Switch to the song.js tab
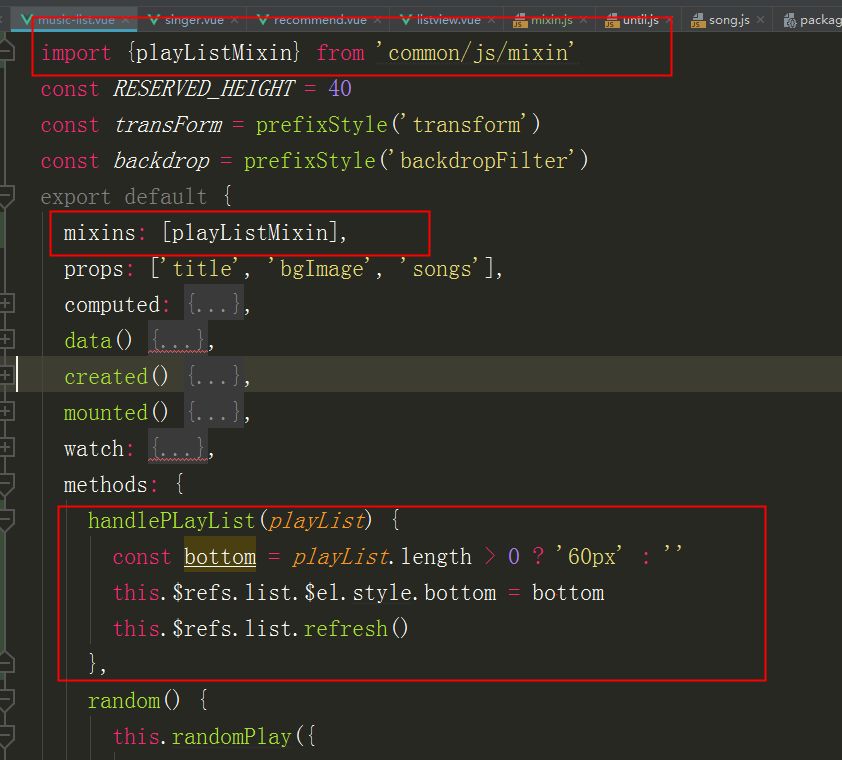 729,20
